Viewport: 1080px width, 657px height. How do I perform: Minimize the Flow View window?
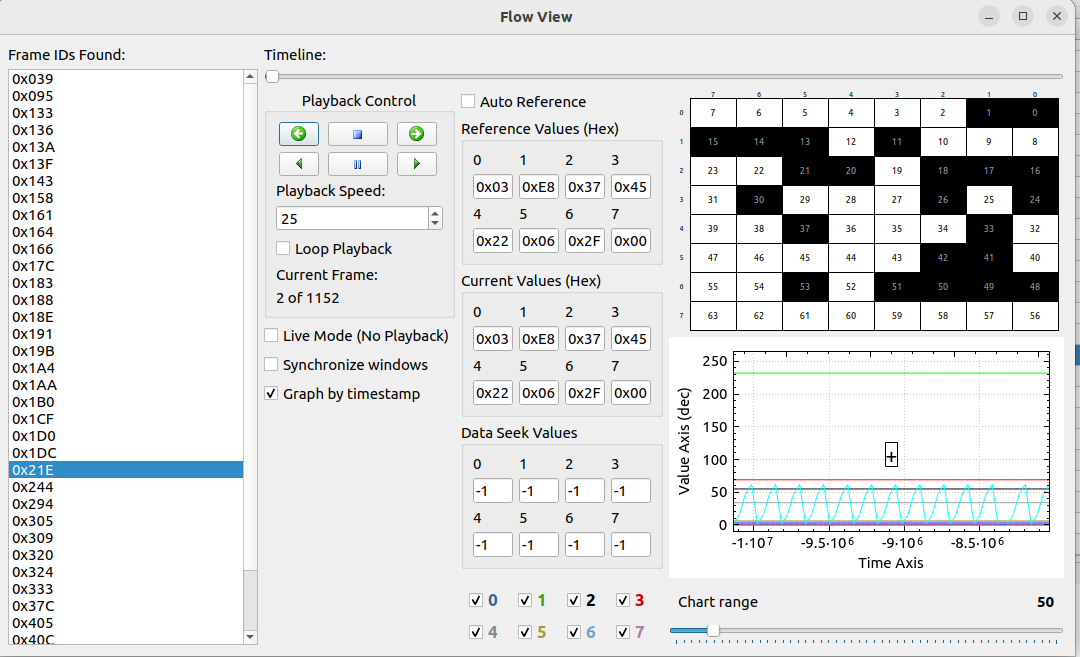[989, 17]
